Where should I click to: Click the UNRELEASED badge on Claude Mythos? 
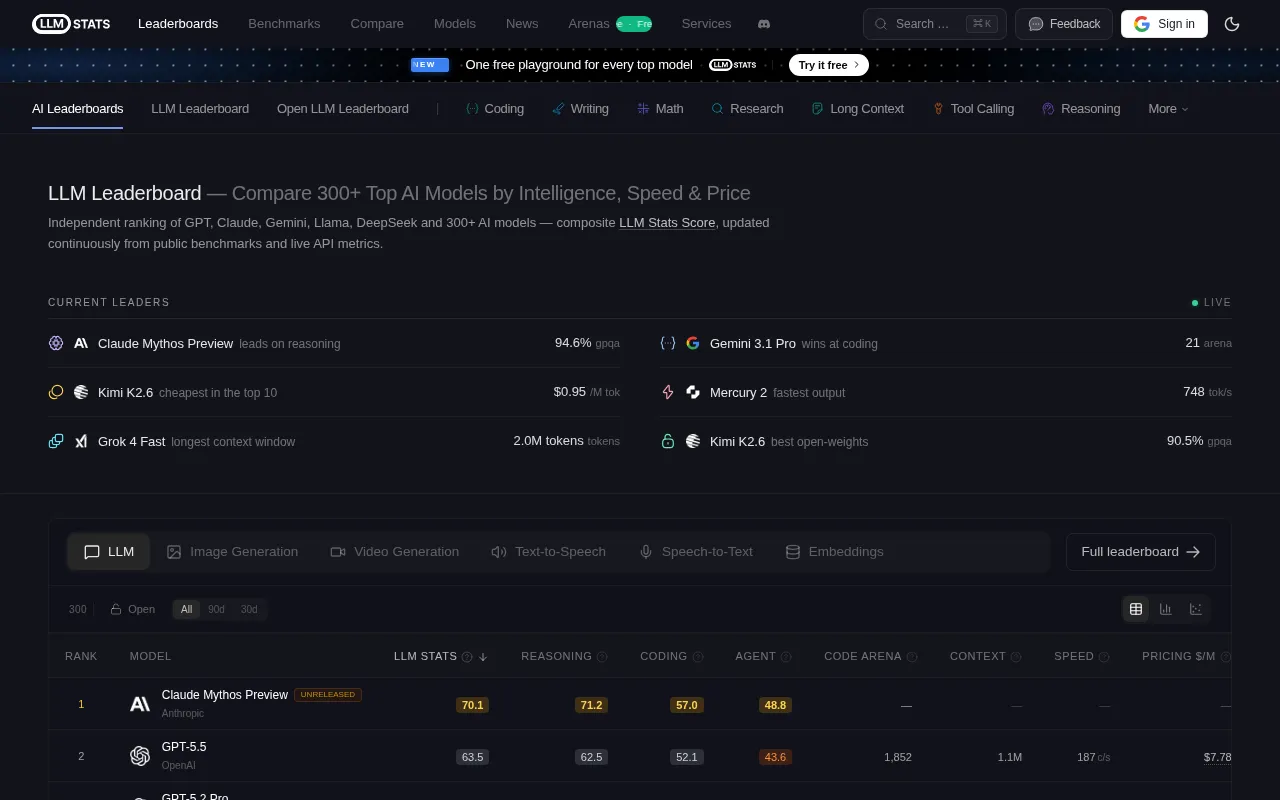pyautogui.click(x=328, y=694)
